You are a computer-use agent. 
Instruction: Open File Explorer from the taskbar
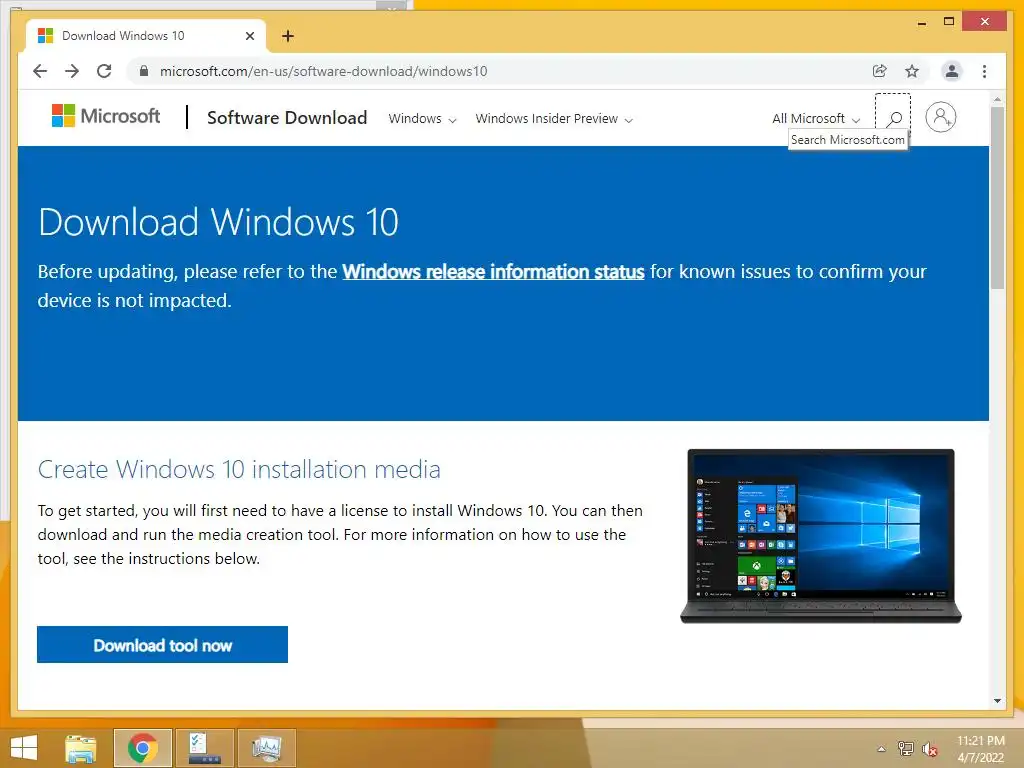[80, 748]
